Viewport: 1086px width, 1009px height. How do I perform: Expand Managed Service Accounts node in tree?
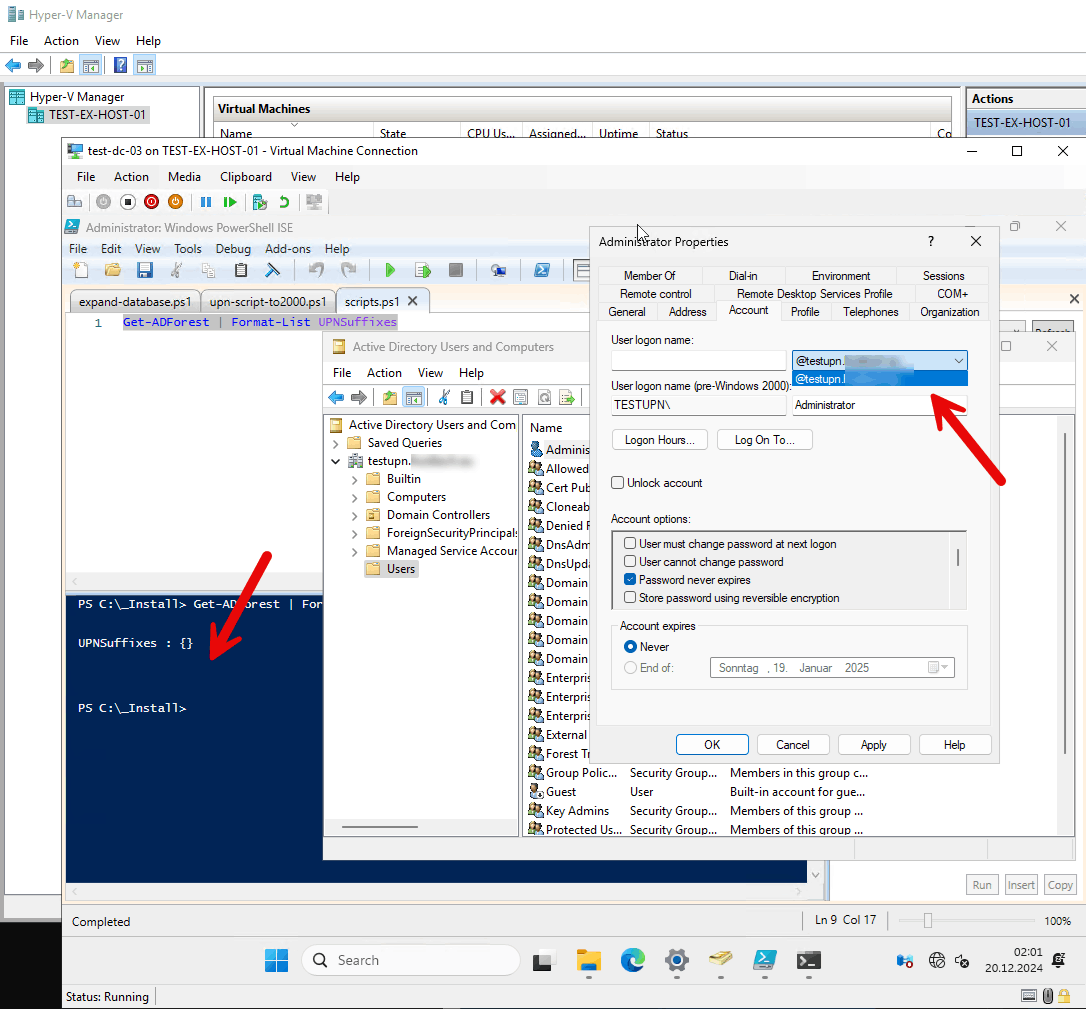[355, 551]
